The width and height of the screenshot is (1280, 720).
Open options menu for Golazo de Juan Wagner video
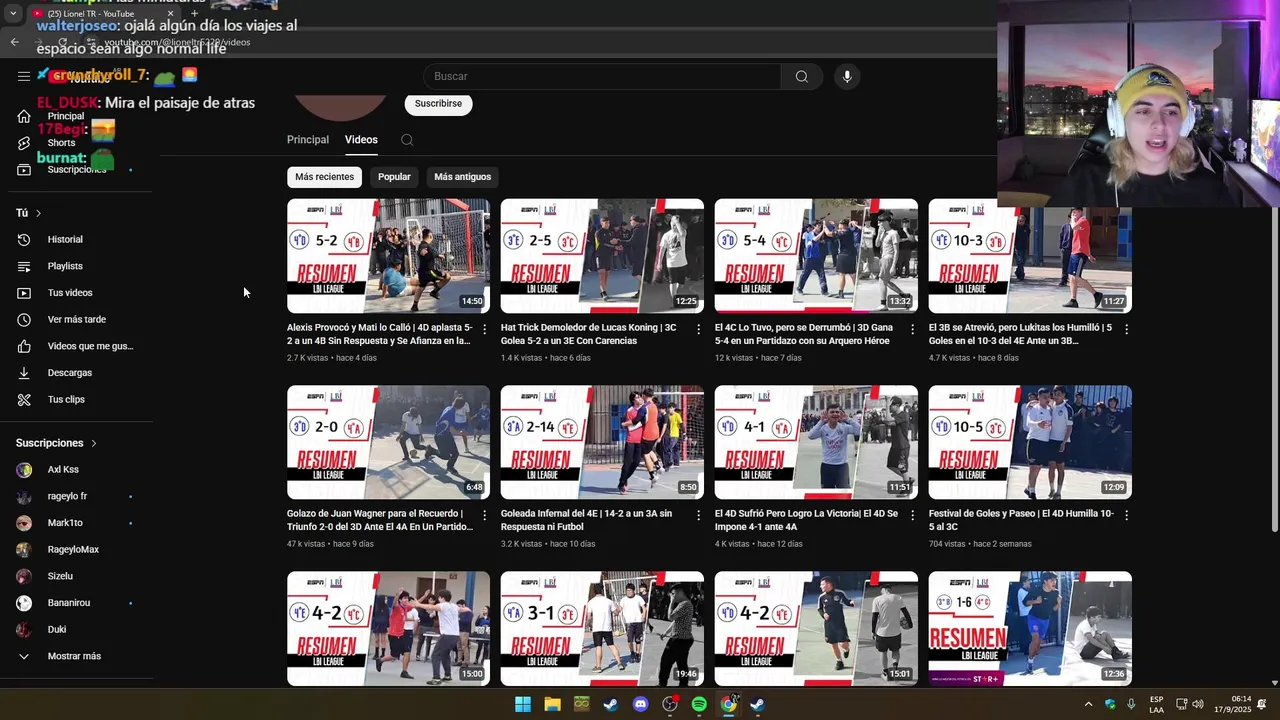485,515
